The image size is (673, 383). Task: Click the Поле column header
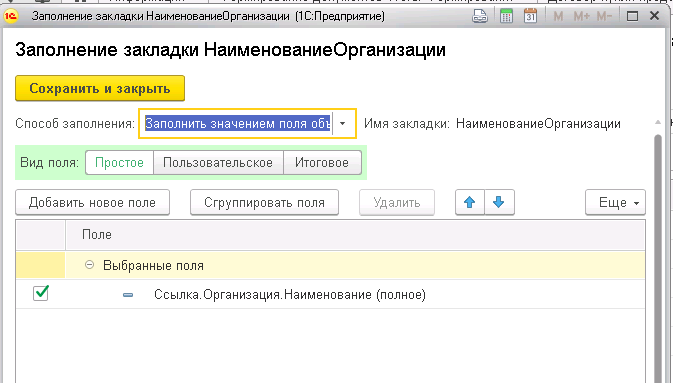[355, 235]
